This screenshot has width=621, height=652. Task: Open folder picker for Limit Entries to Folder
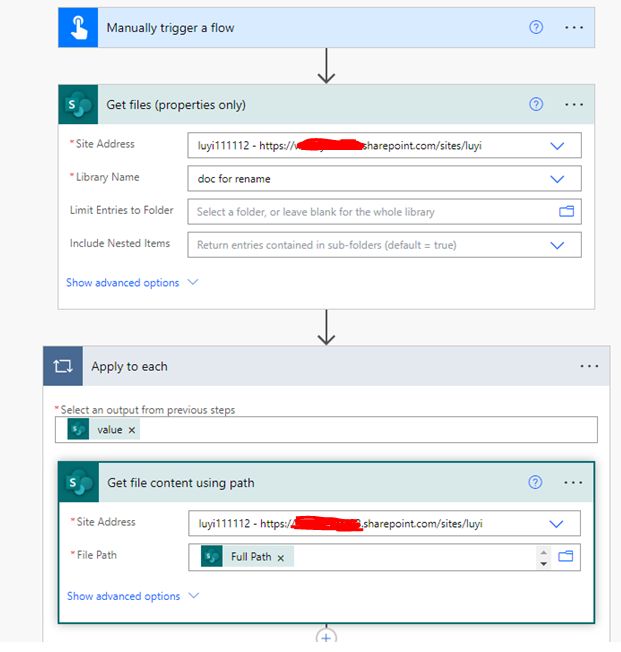click(x=566, y=212)
